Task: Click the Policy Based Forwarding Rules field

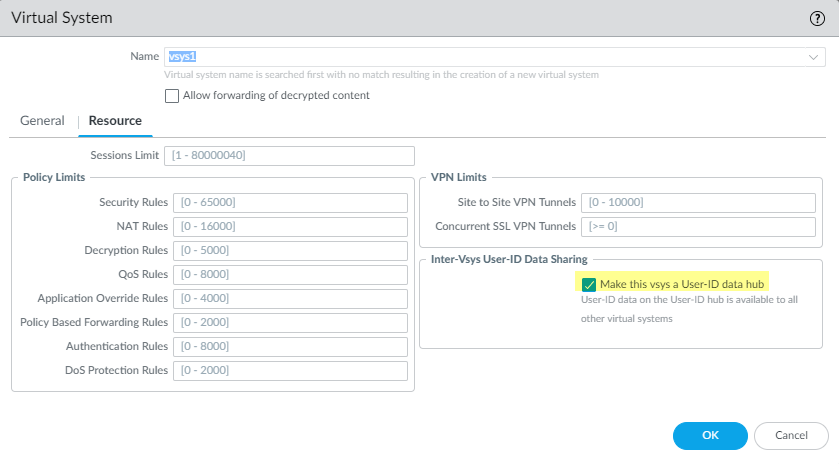Action: [290, 323]
